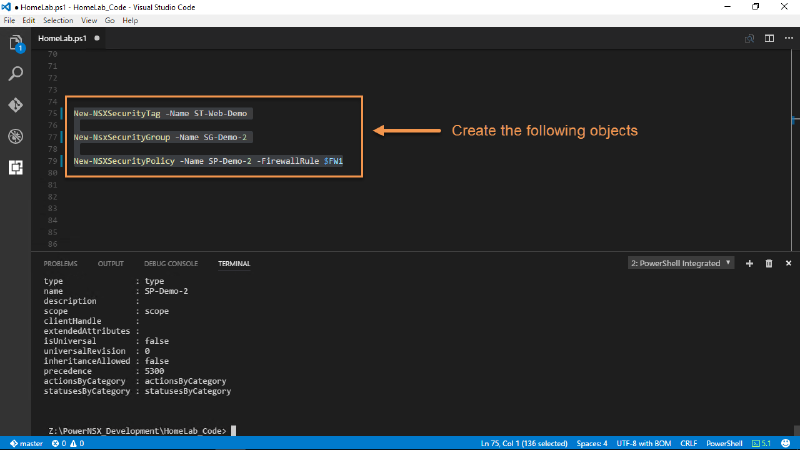Kill the terminal with trash icon

[769, 263]
